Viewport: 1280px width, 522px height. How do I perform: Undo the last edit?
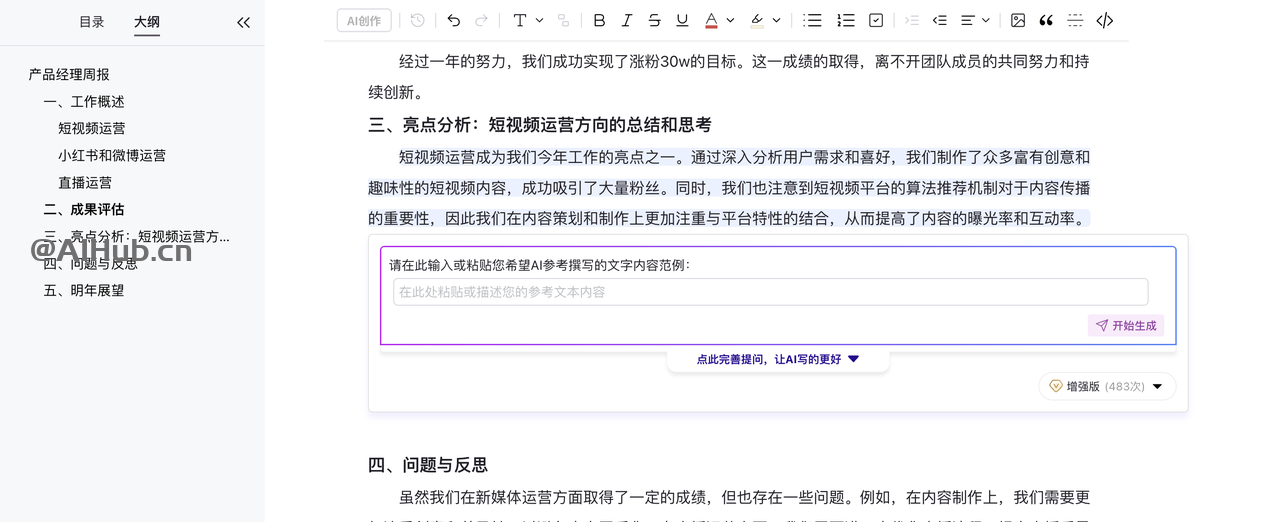pos(454,20)
